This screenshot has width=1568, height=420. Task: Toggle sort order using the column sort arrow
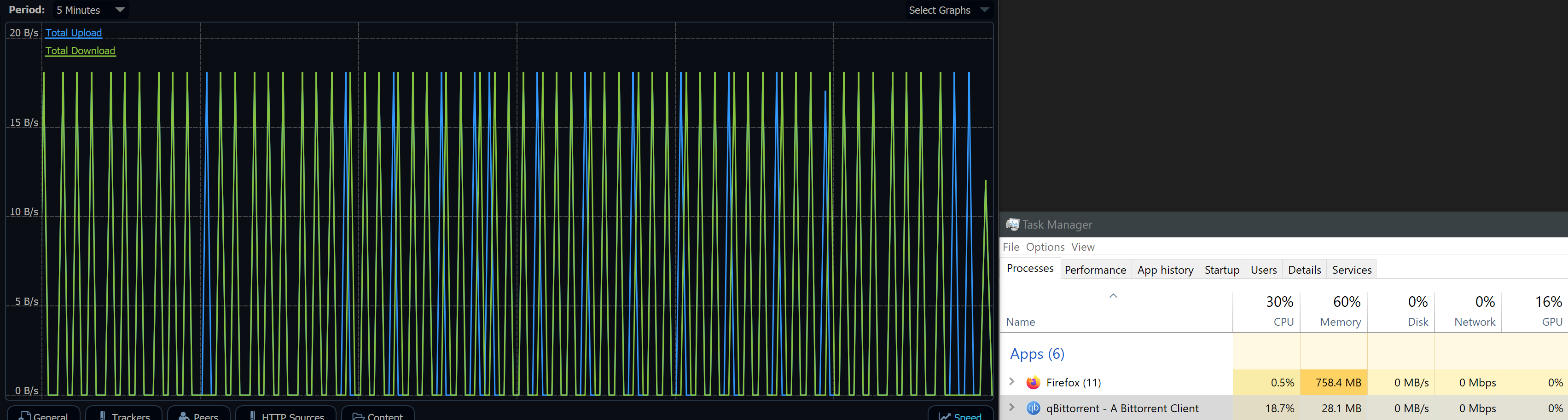tap(1114, 296)
